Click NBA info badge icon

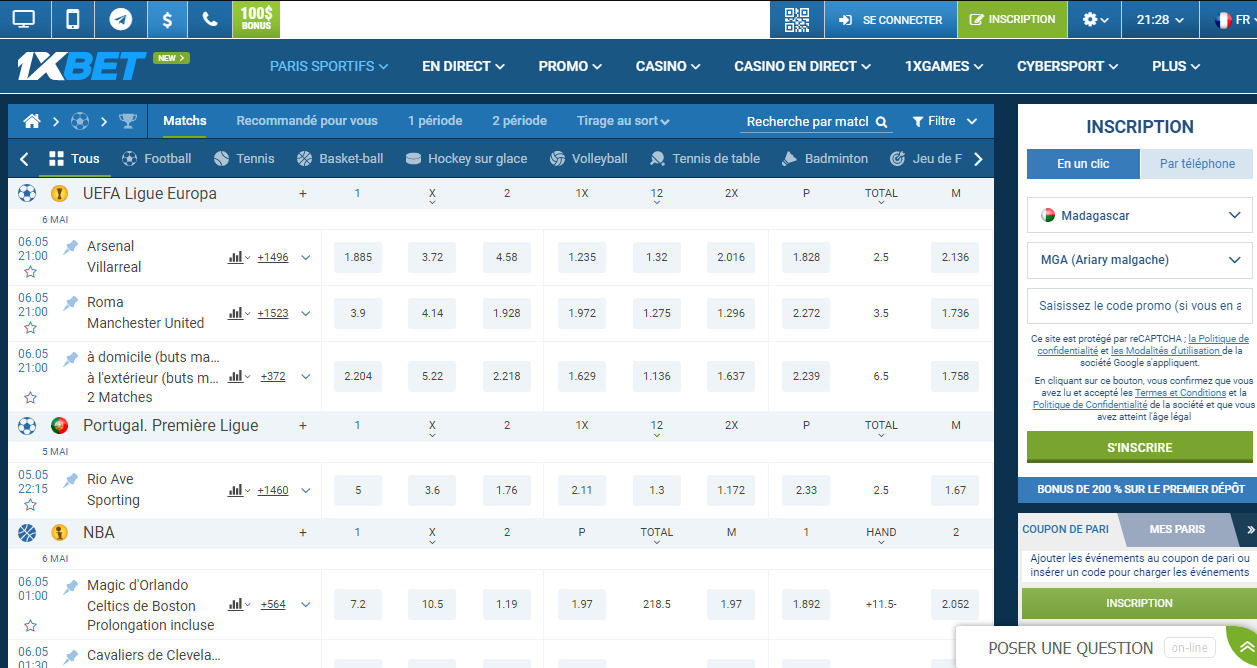59,532
